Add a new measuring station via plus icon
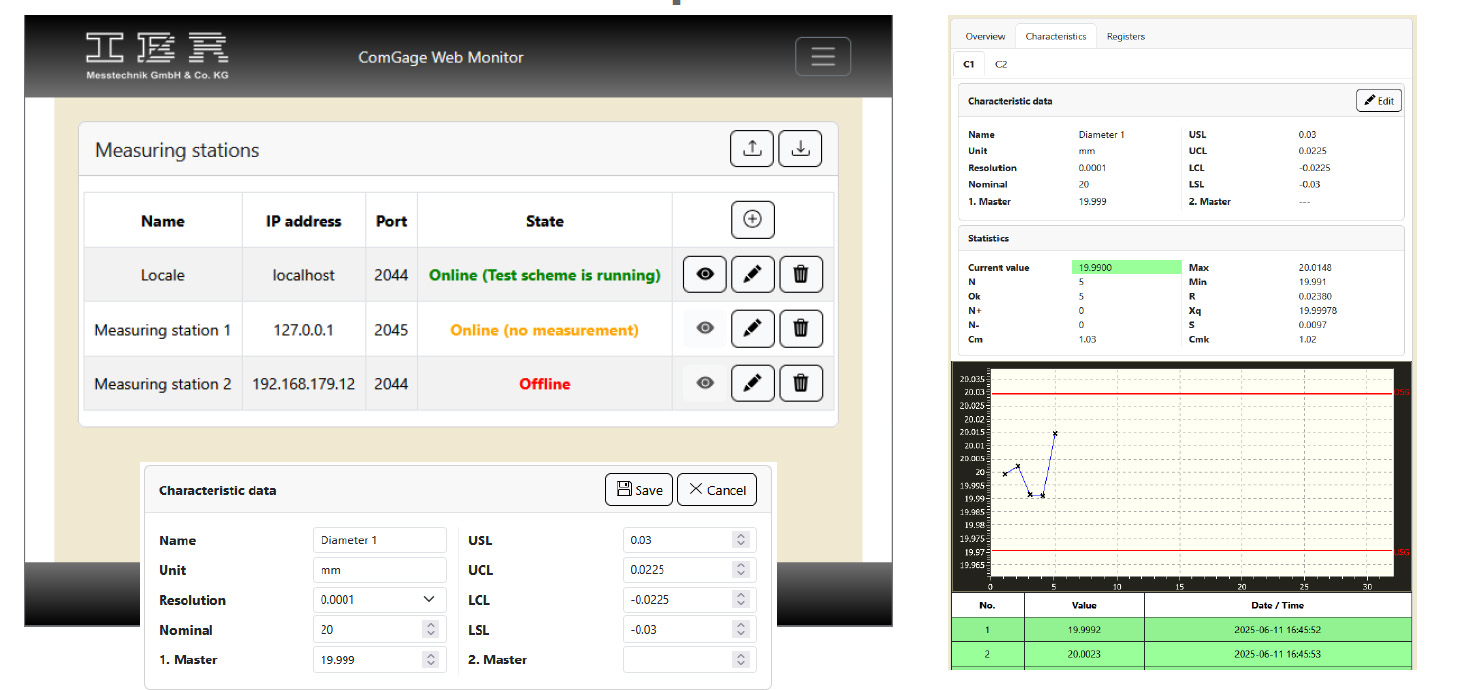 tap(752, 220)
